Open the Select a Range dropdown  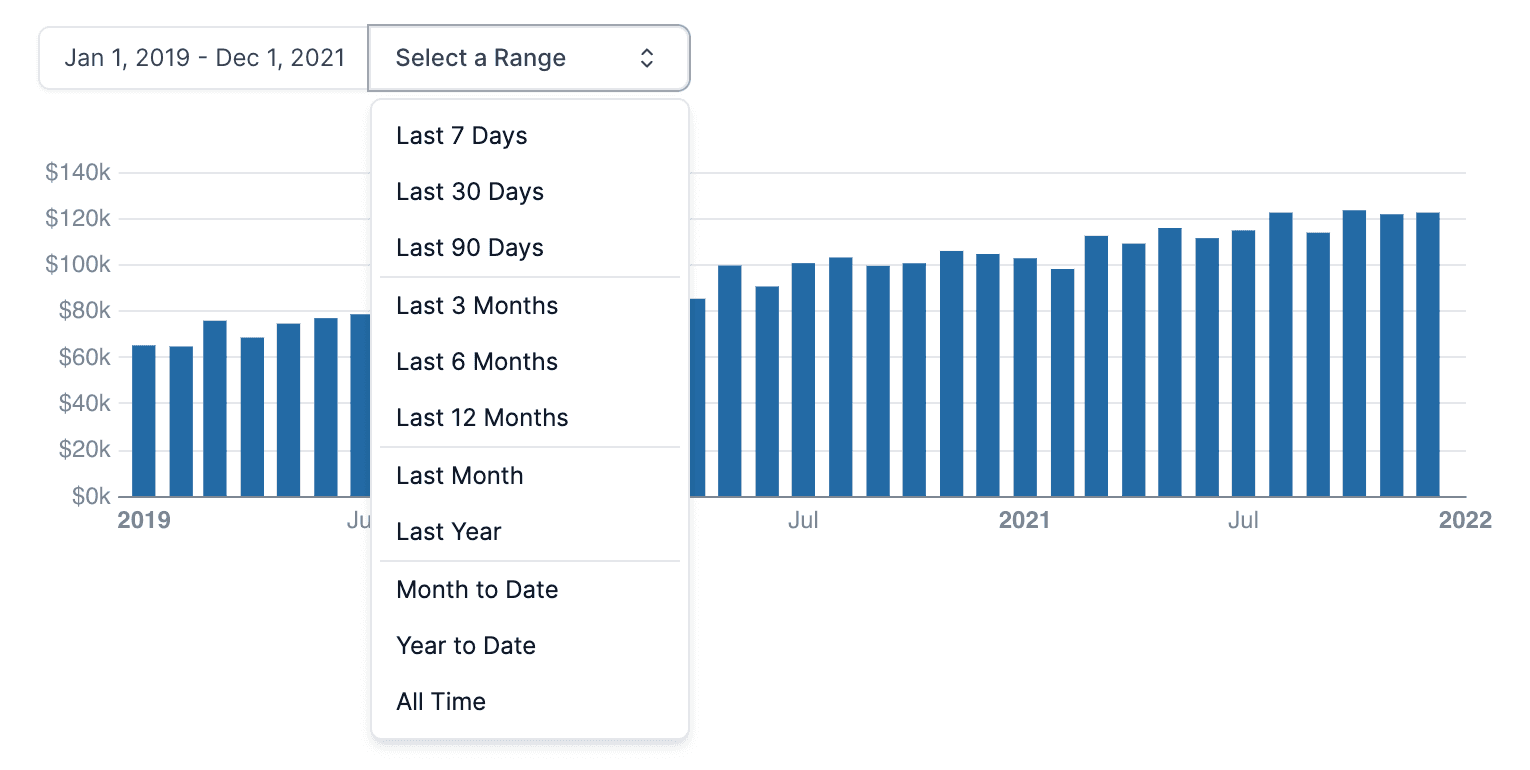(x=528, y=58)
